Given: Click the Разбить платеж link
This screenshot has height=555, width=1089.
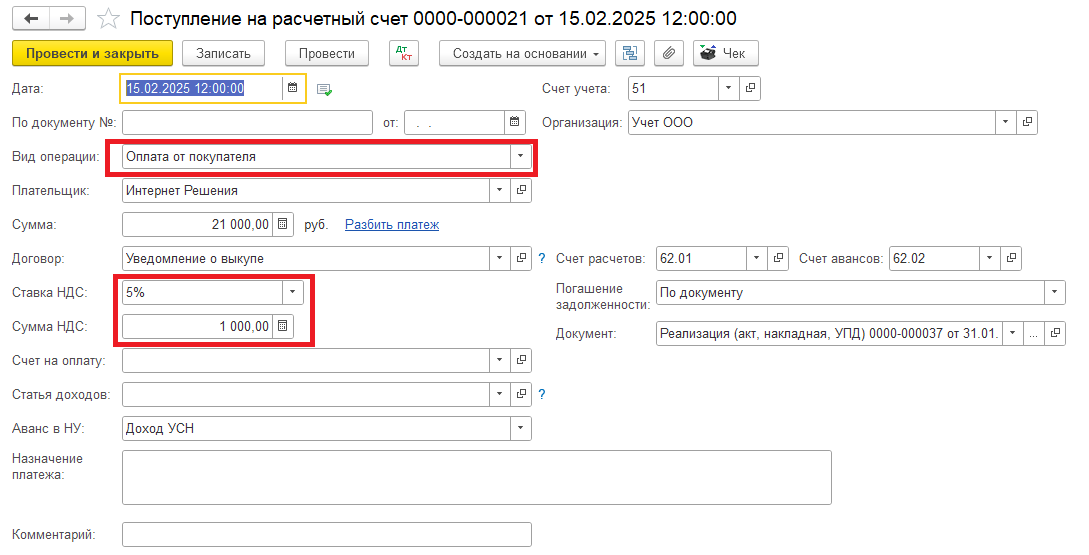Looking at the screenshot, I should [x=392, y=225].
